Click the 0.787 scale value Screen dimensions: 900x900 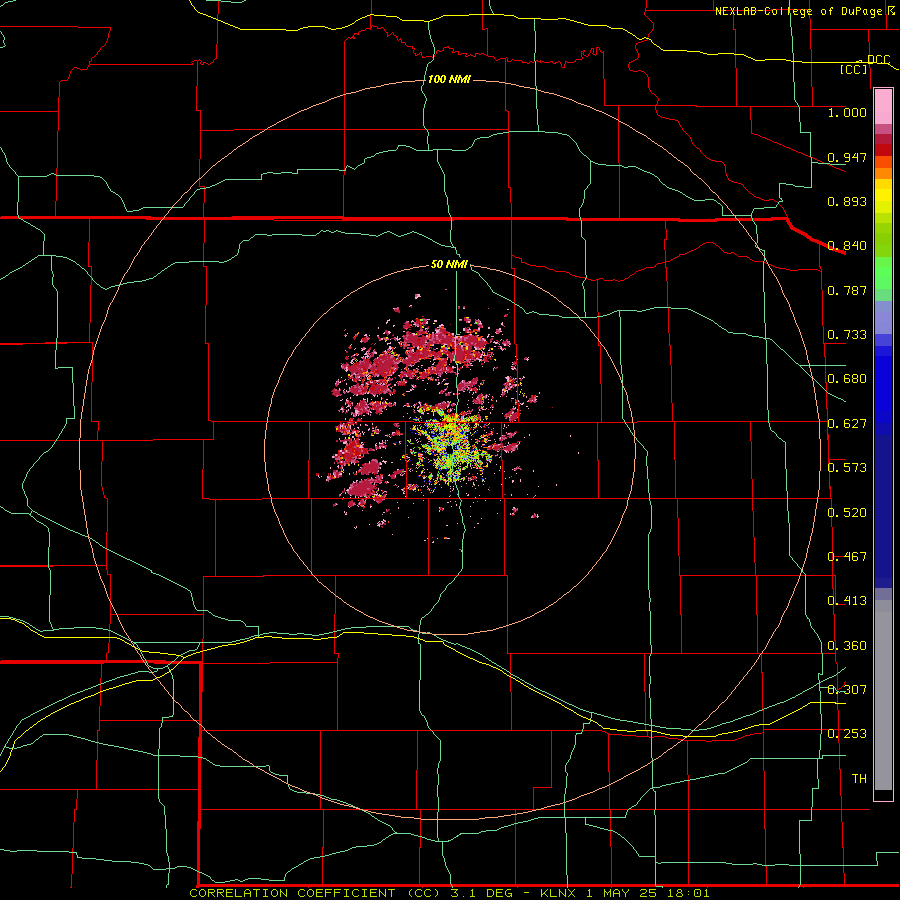[x=847, y=290]
